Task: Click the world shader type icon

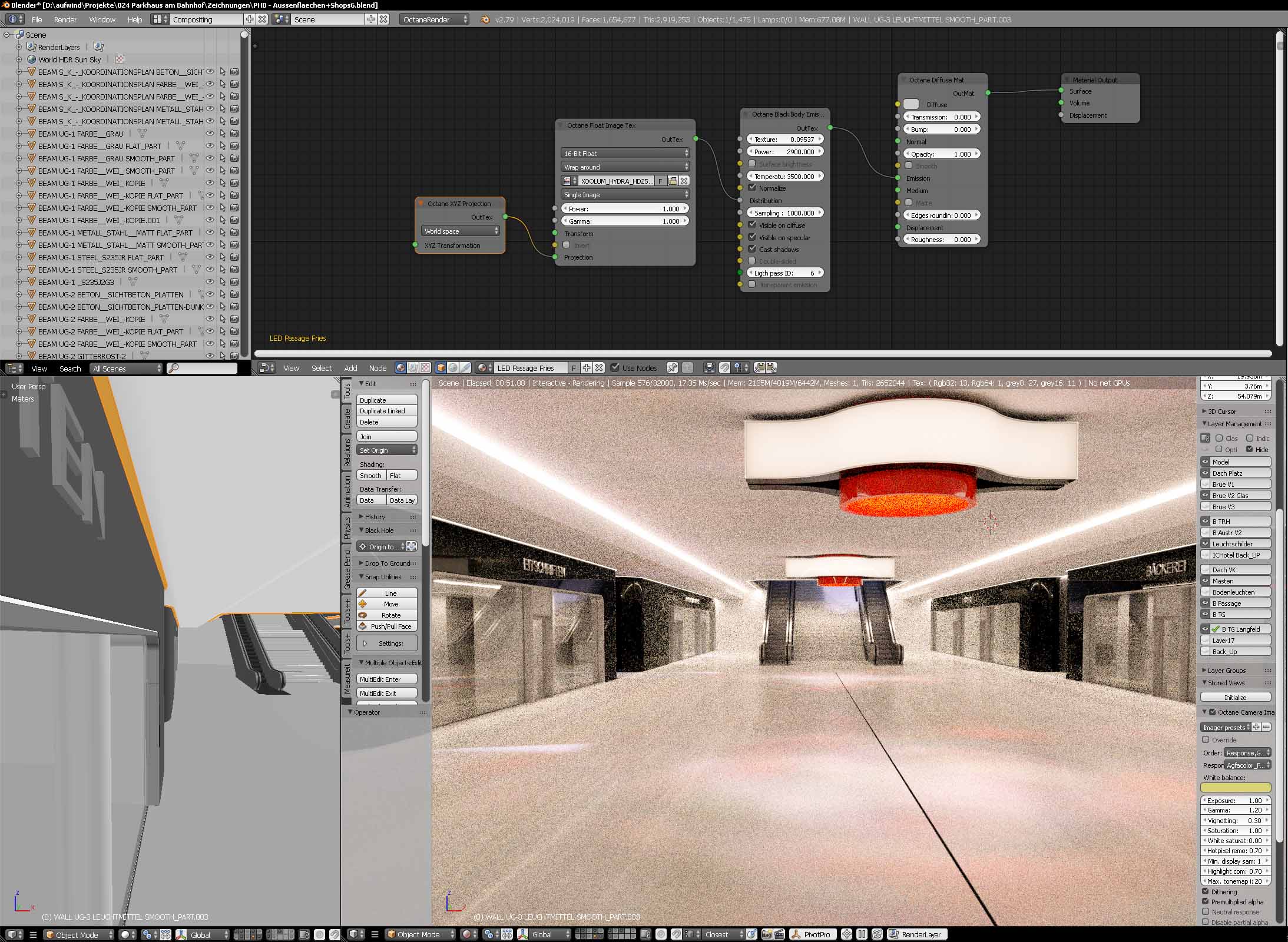Action: 453,368
